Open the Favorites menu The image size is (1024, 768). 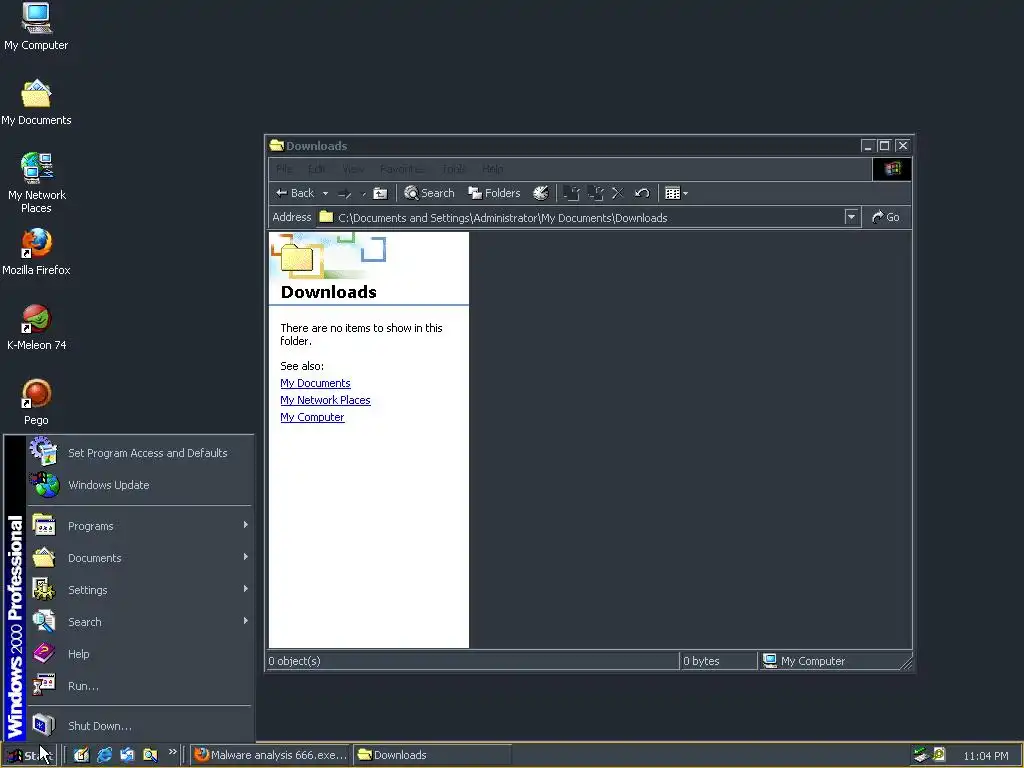coord(402,169)
